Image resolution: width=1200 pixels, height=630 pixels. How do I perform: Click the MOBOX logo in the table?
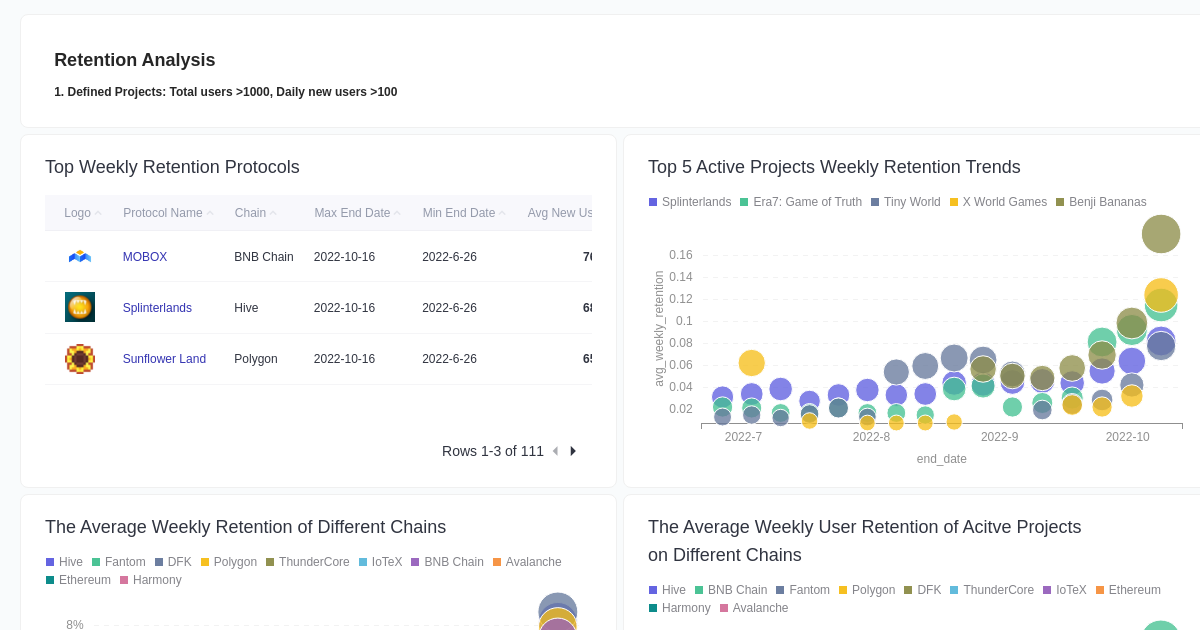80,256
